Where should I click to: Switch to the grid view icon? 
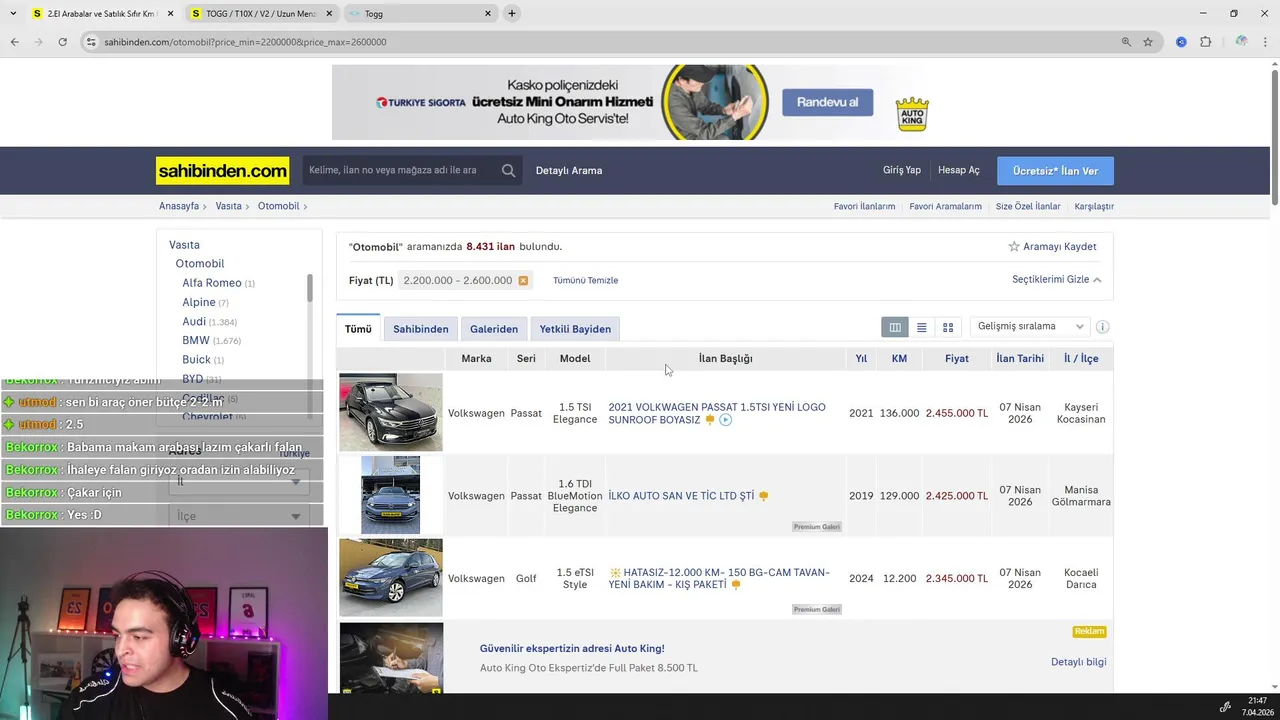pyautogui.click(x=948, y=327)
